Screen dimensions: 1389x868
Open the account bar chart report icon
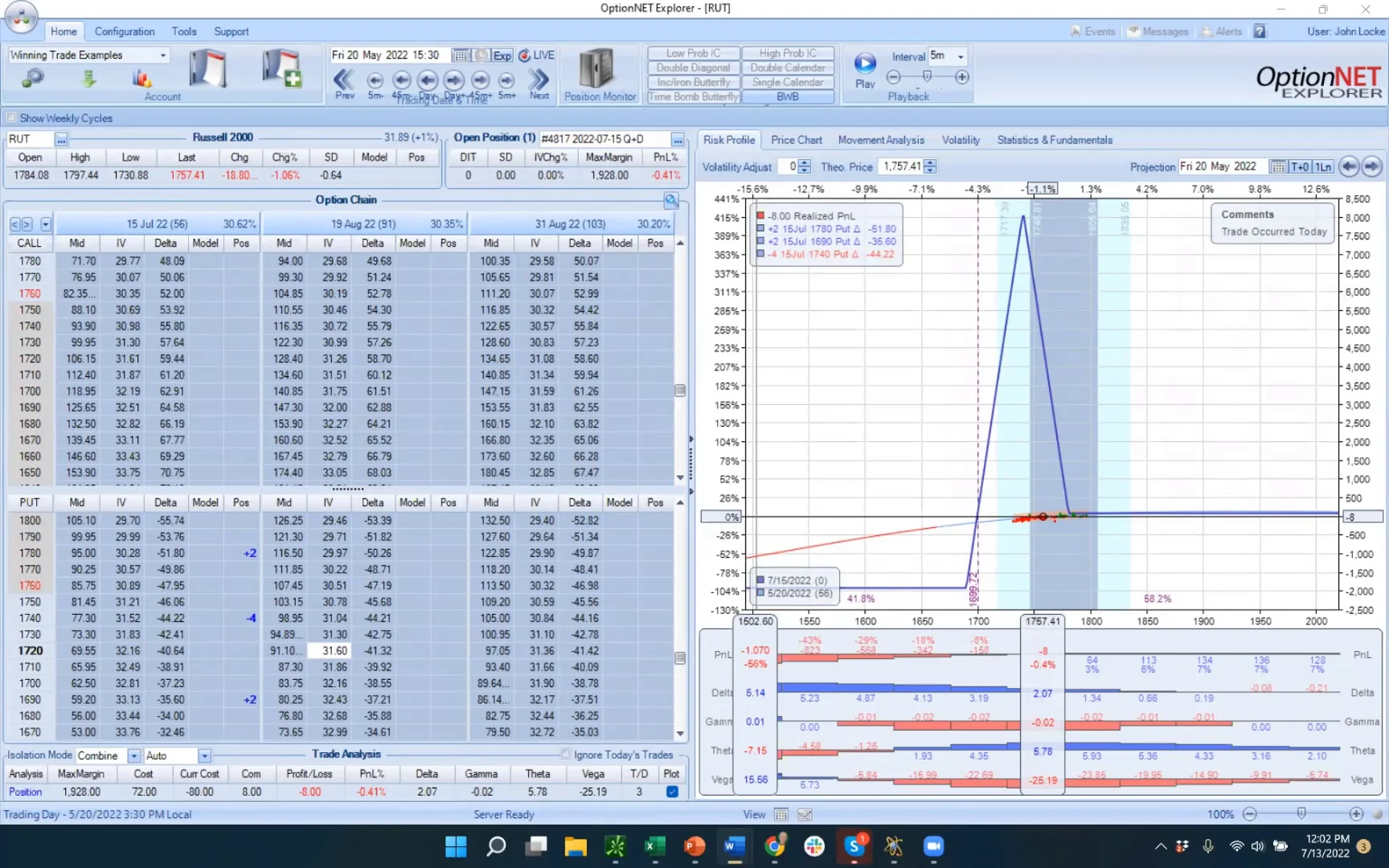(142, 78)
